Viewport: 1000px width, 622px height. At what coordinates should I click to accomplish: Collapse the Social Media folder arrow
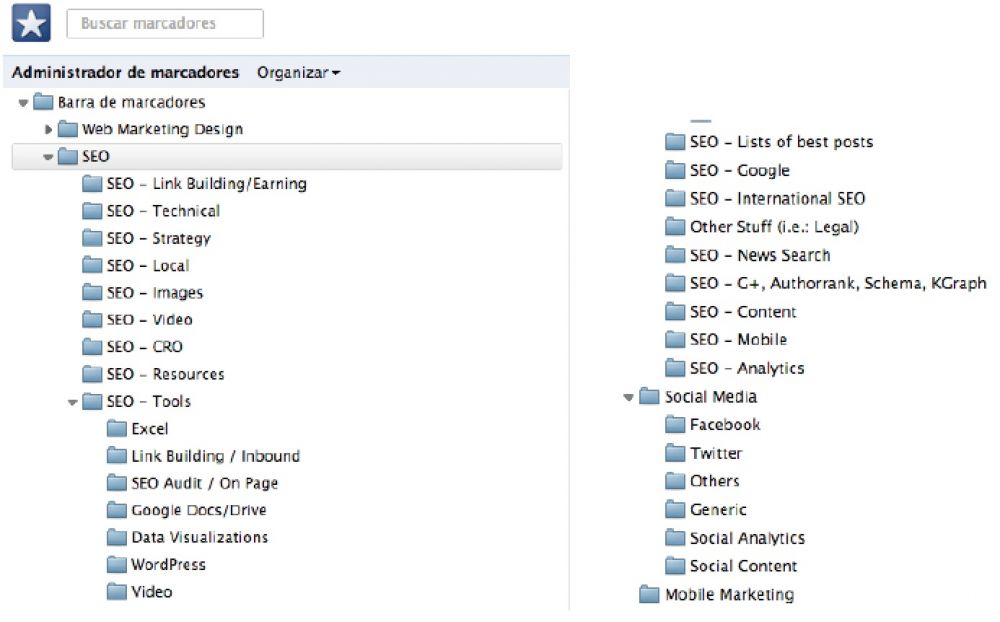tap(629, 398)
